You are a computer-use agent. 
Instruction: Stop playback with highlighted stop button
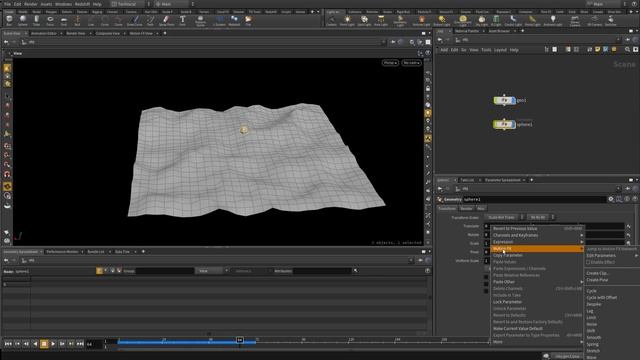[x=44, y=344]
